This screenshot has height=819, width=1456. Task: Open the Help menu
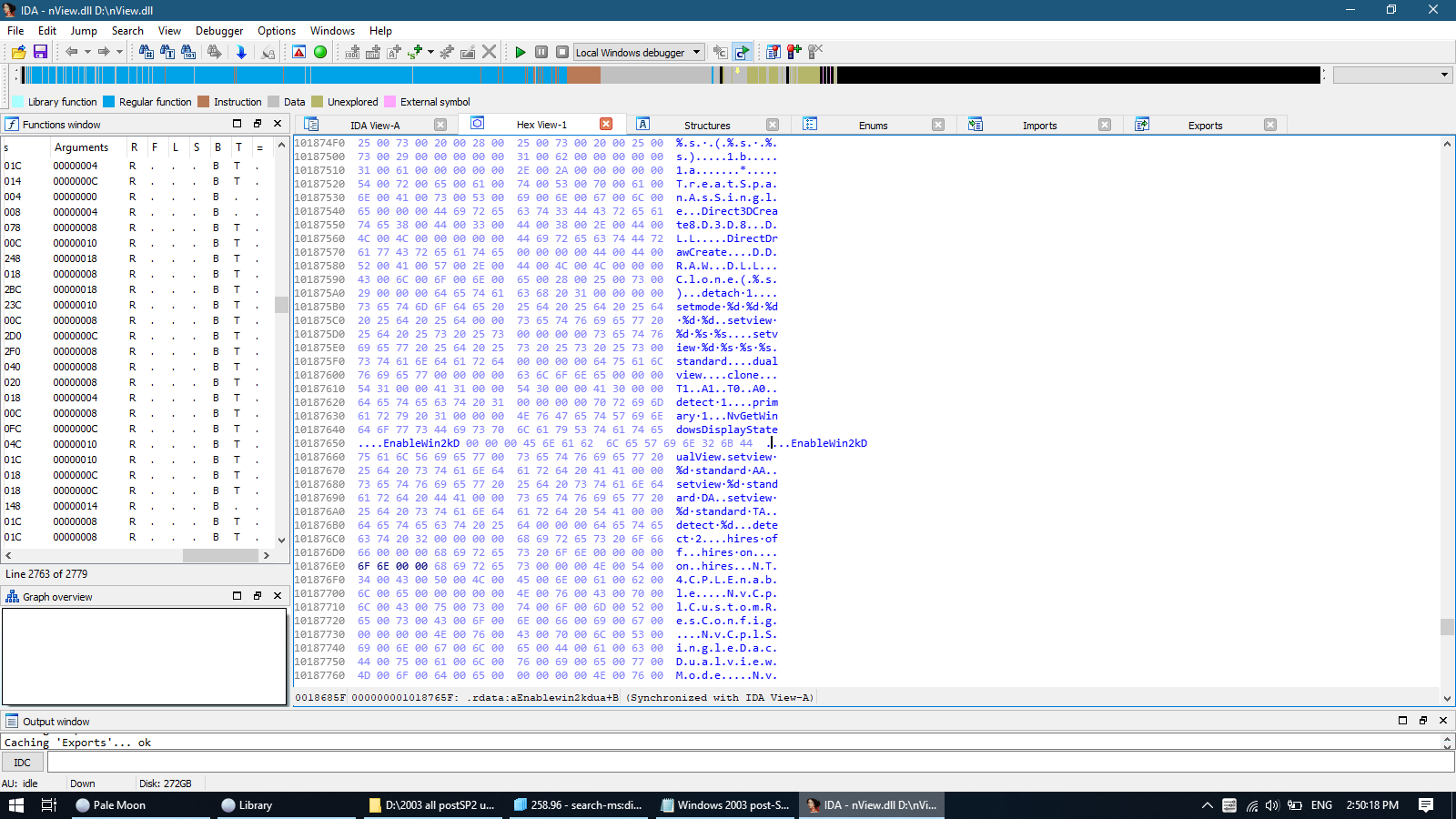point(380,31)
